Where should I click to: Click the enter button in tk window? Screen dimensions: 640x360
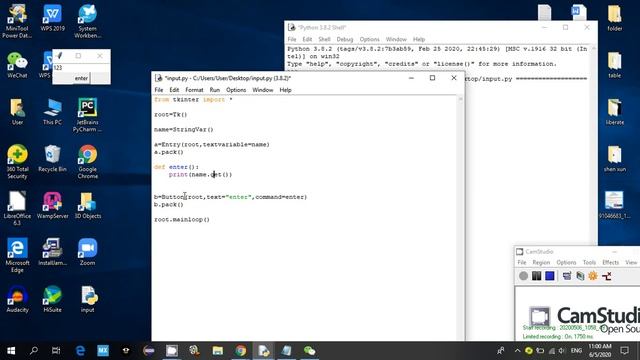pos(81,78)
